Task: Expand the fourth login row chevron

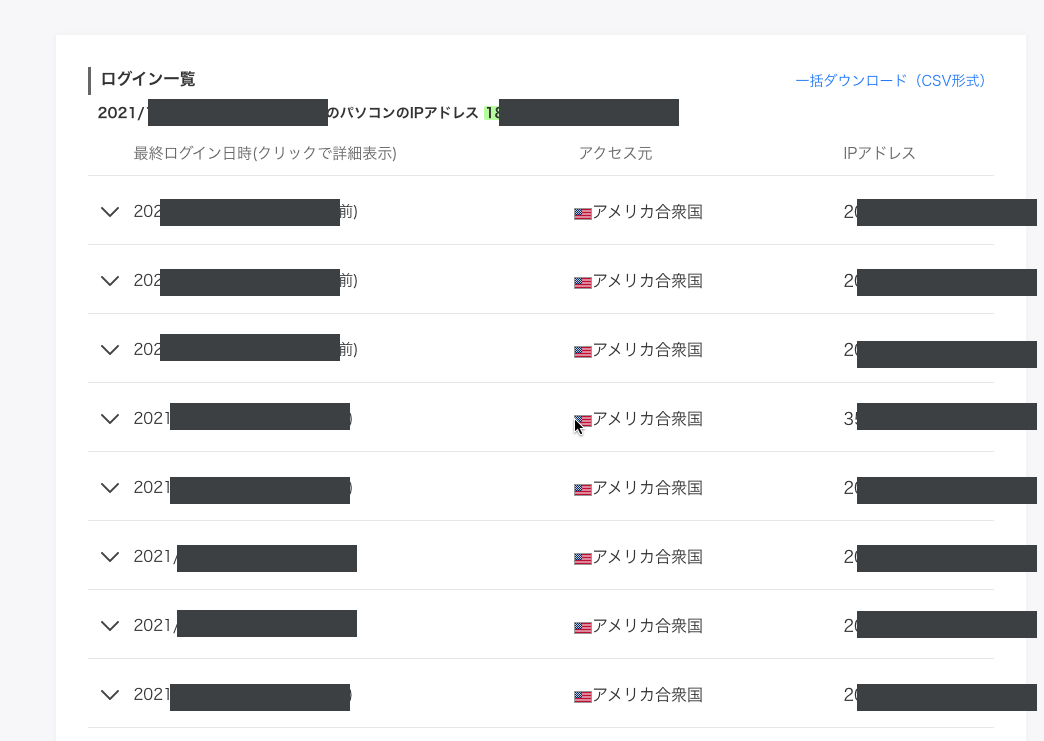Action: [x=110, y=419]
